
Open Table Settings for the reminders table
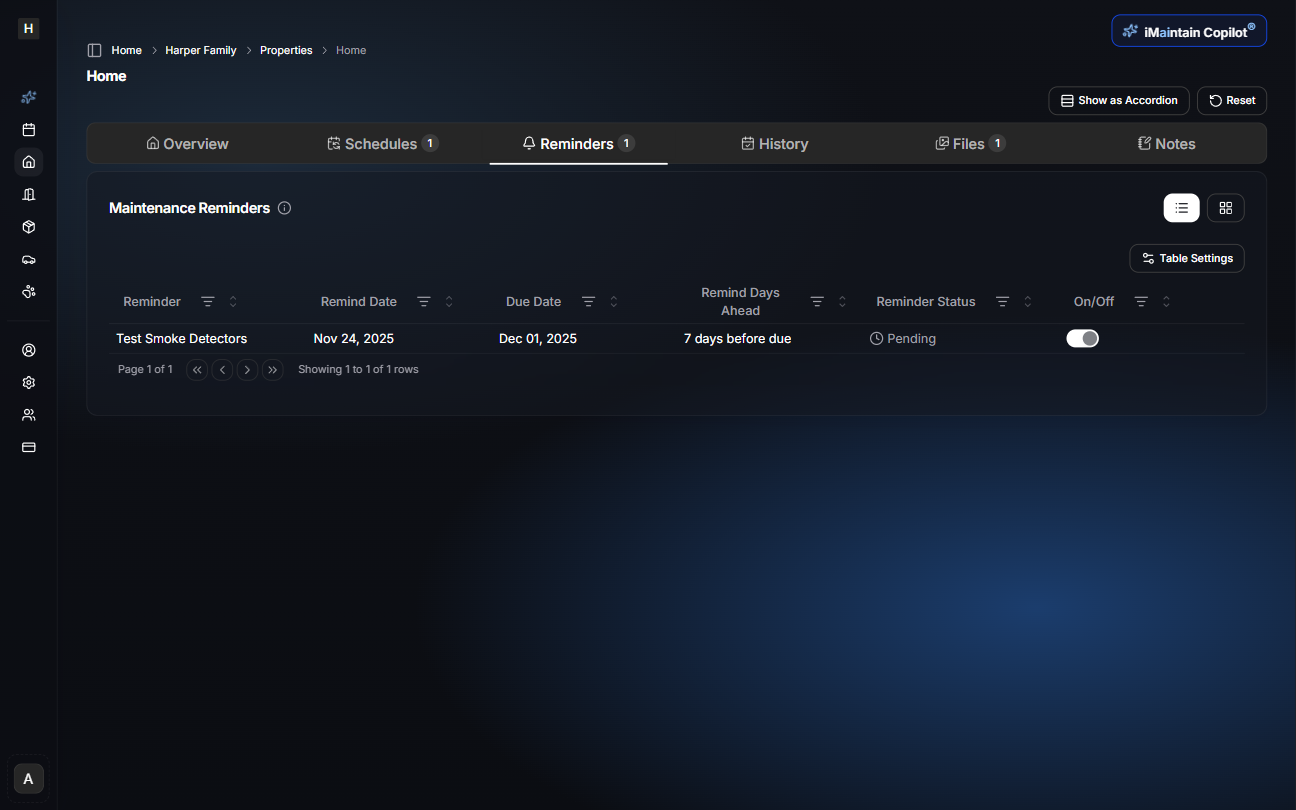coord(1187,258)
